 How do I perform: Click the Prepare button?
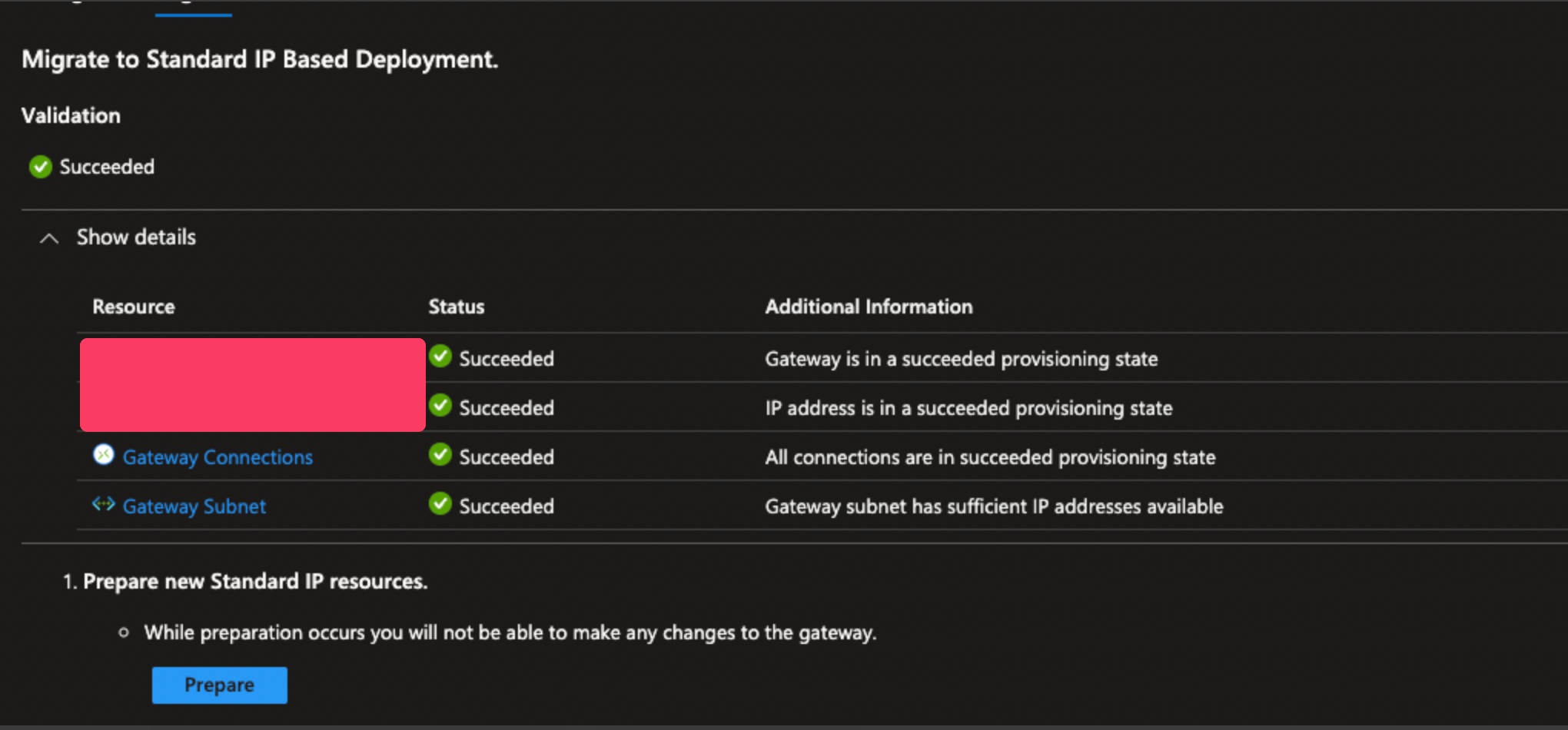219,685
